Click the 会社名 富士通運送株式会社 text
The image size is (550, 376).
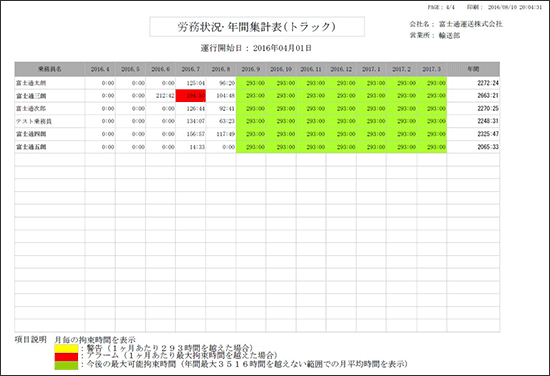point(456,24)
